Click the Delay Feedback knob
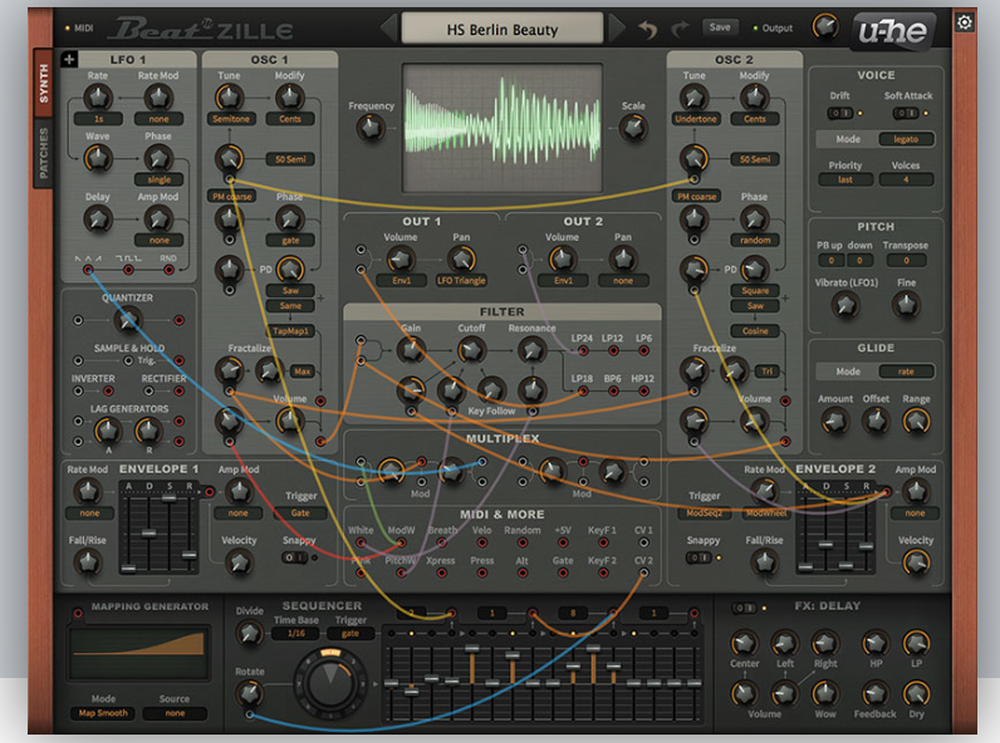The height and width of the screenshot is (743, 1000). point(875,693)
